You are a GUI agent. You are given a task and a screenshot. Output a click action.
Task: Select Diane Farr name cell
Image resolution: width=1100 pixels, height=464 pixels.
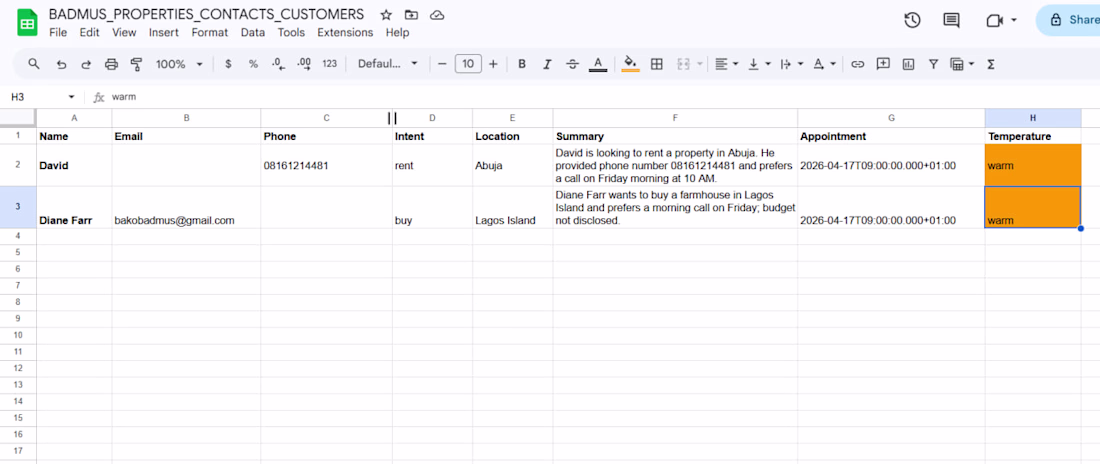point(74,207)
